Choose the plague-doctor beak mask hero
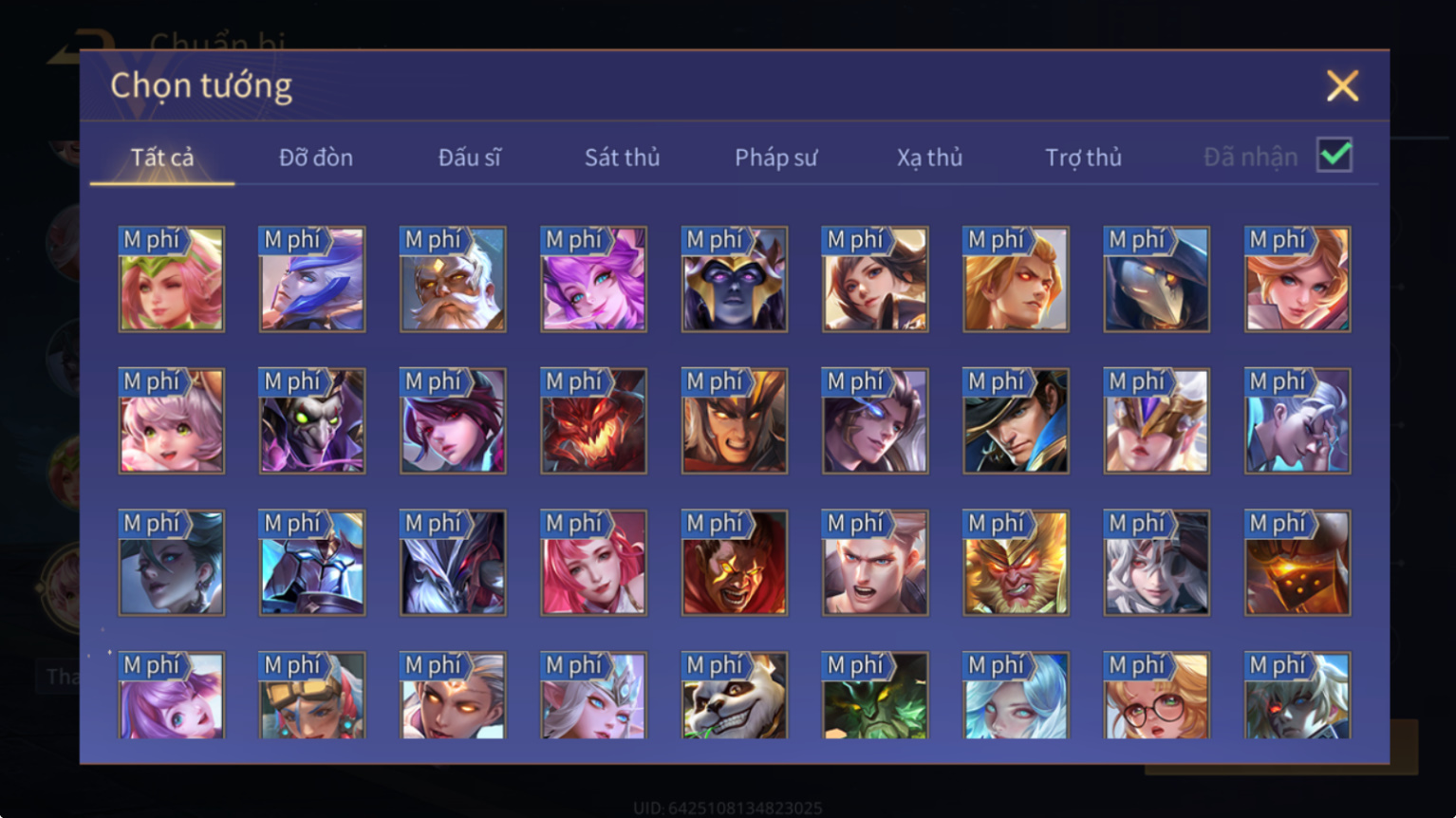Image resolution: width=1456 pixels, height=818 pixels. [1156, 279]
